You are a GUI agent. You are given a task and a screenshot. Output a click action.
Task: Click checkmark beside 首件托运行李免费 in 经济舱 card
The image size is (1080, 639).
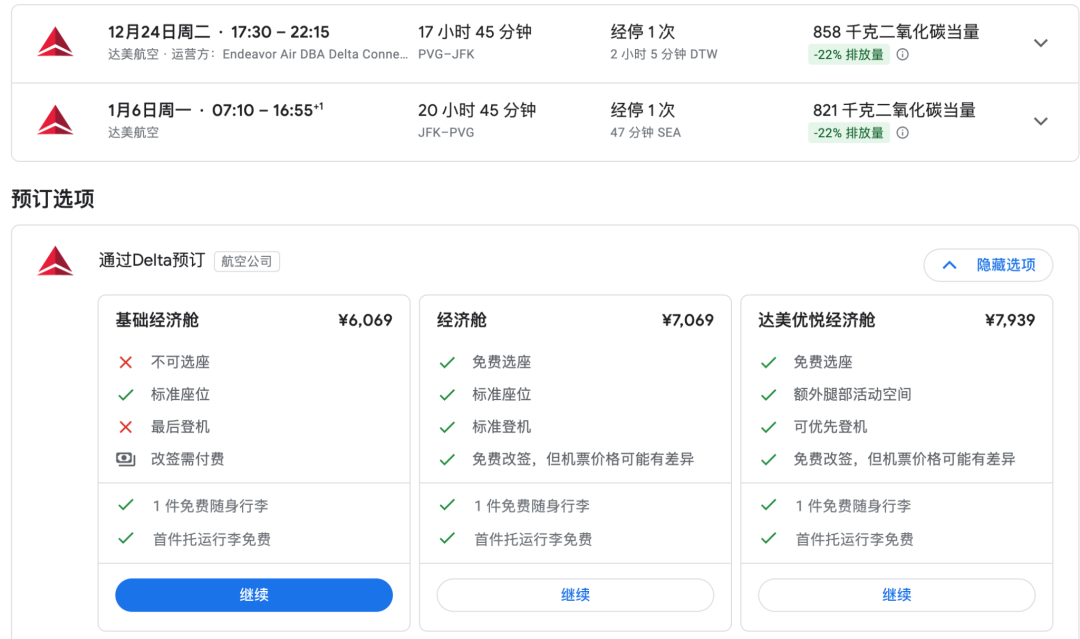pyautogui.click(x=447, y=538)
